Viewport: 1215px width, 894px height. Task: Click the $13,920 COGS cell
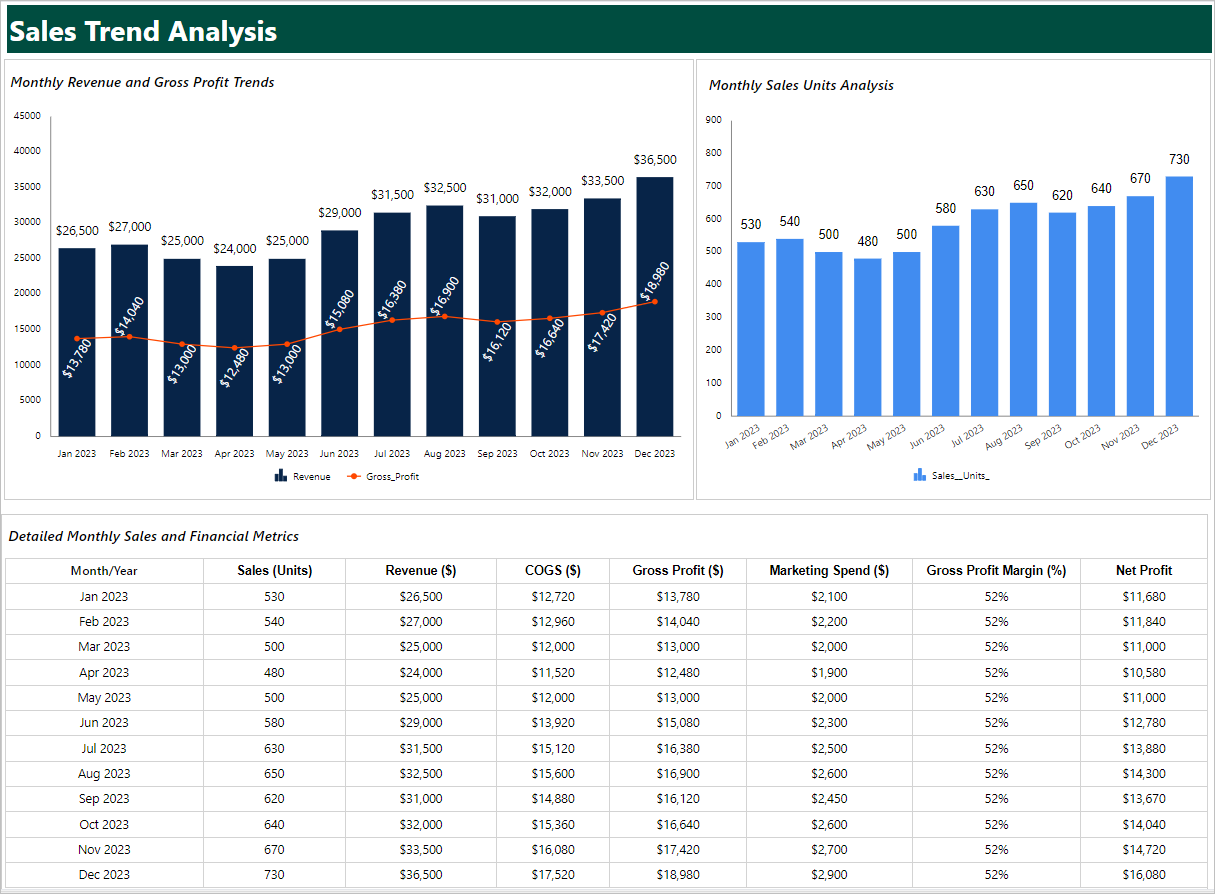[553, 723]
